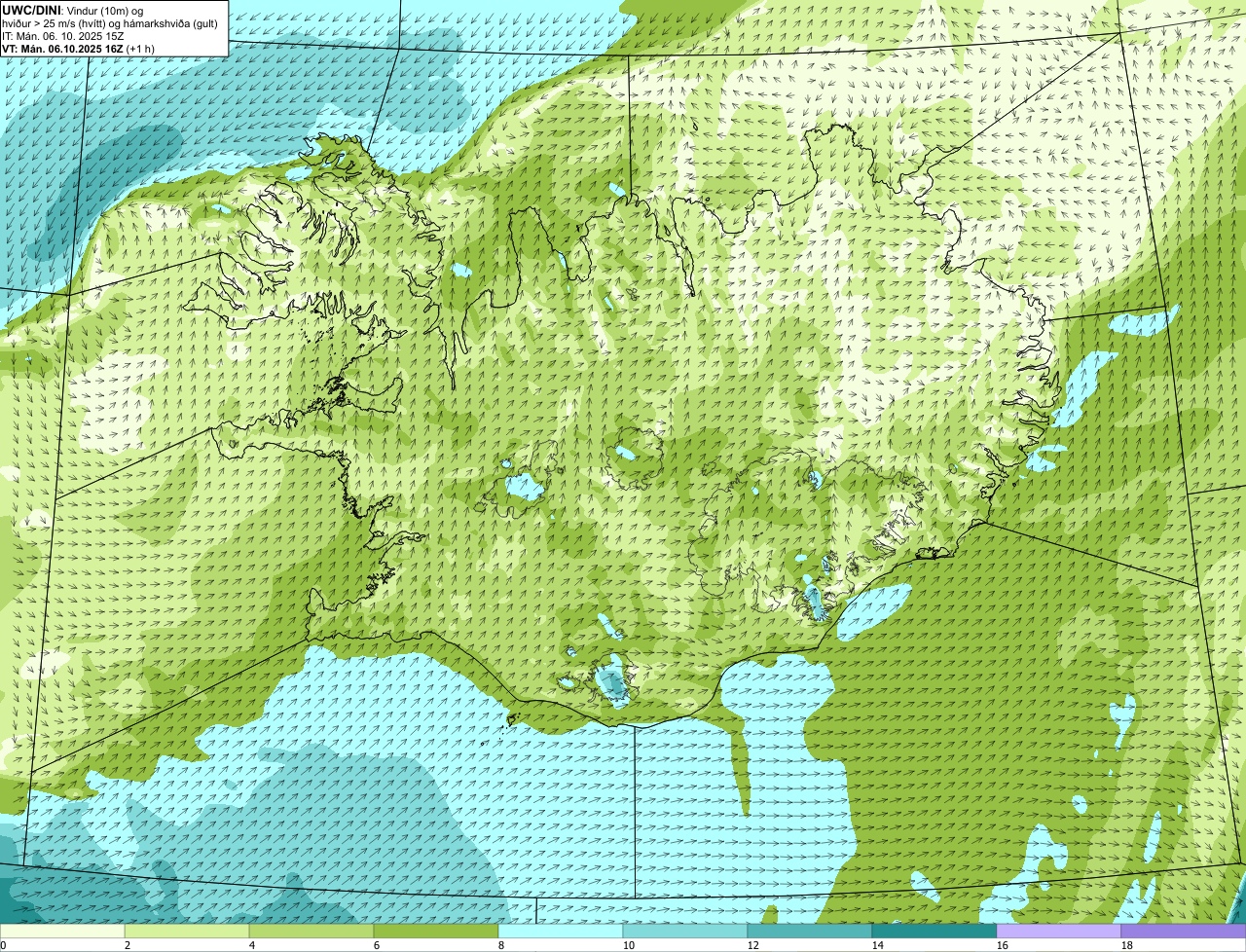This screenshot has width=1246, height=952.
Task: Click the scale label "8"
Action: coord(501,945)
